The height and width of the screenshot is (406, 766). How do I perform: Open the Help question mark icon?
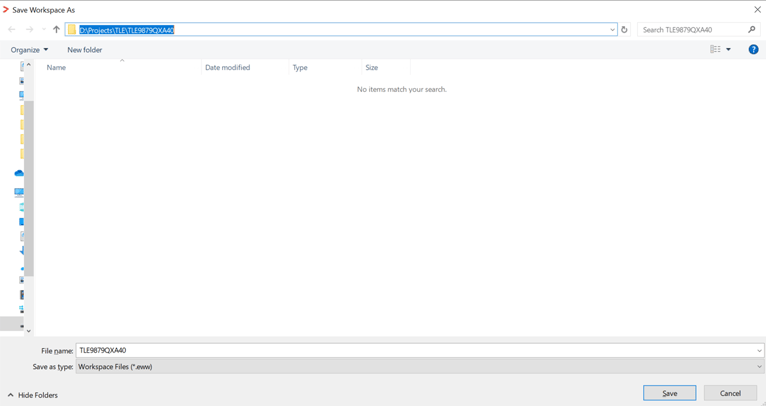pyautogui.click(x=753, y=49)
